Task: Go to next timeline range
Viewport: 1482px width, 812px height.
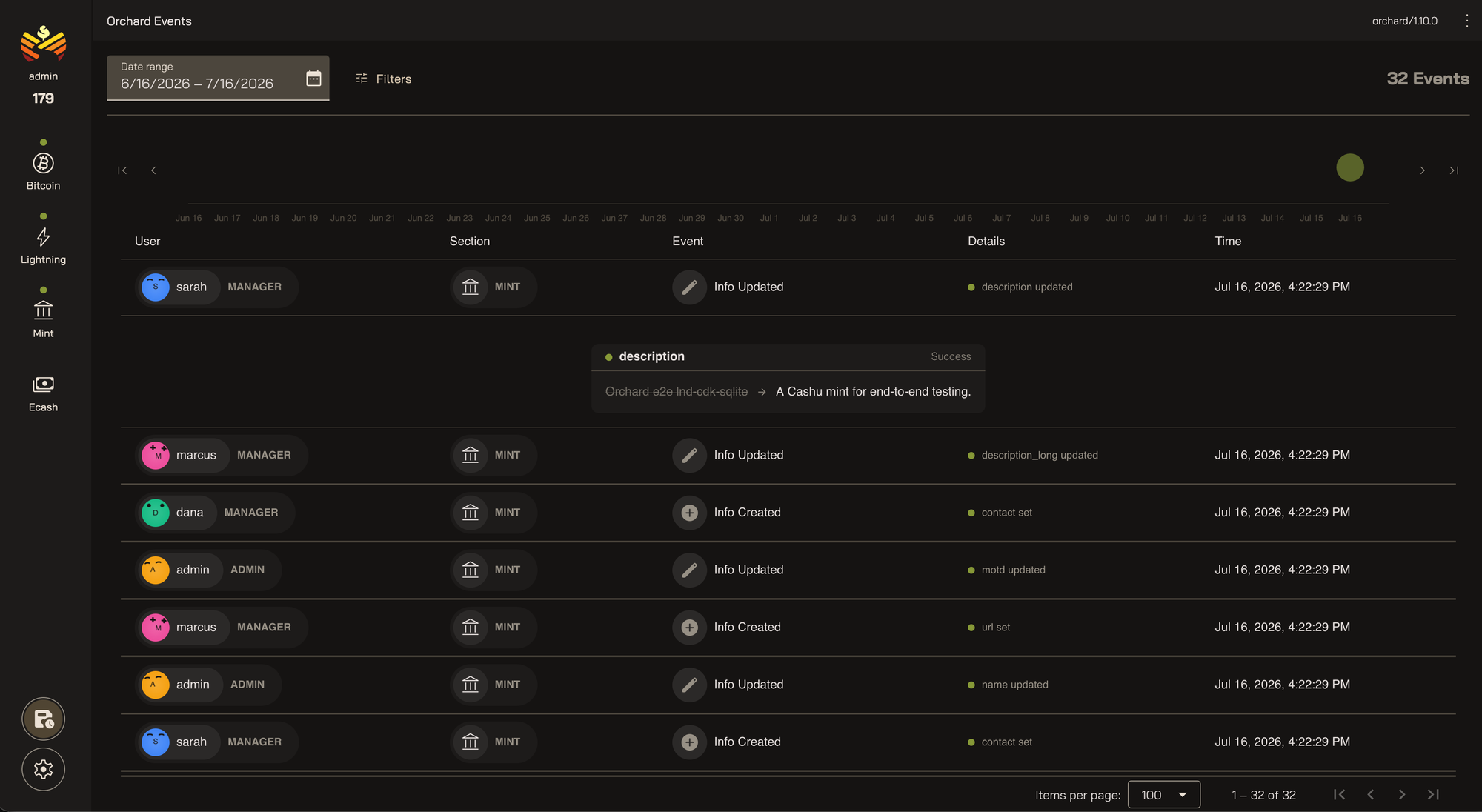Action: click(1422, 170)
